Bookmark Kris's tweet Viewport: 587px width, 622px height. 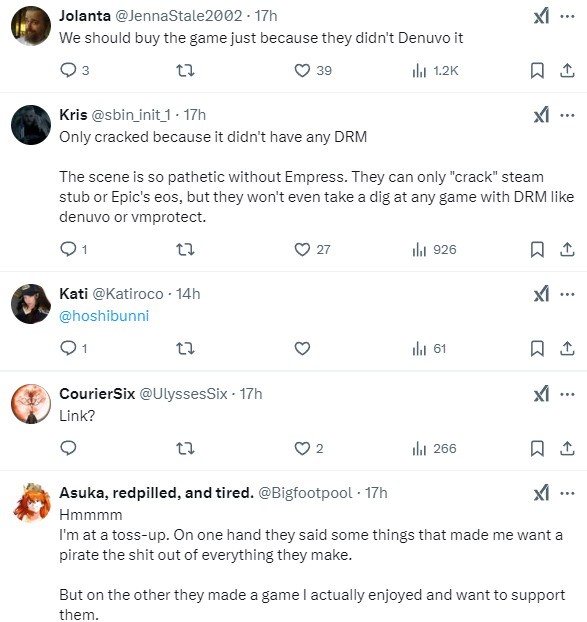[x=537, y=250]
